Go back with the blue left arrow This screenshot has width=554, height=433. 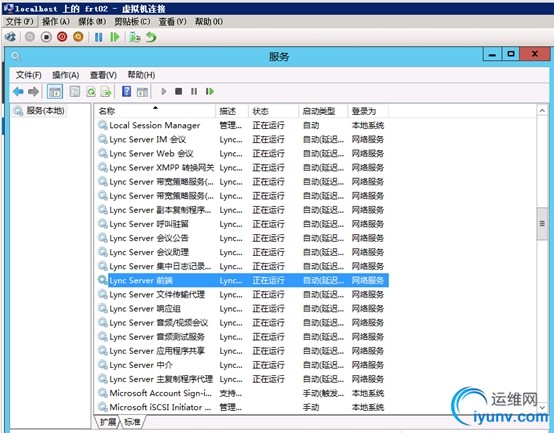[18, 92]
